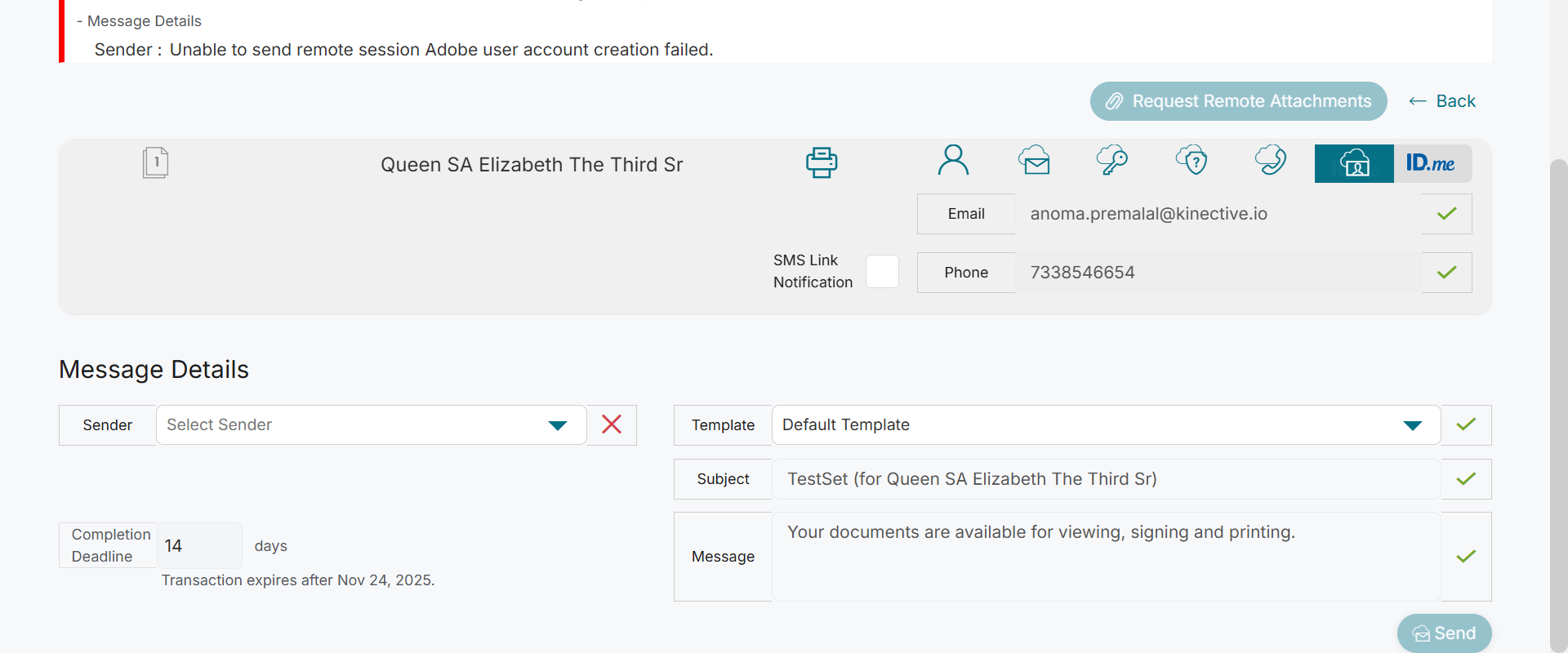Go Back using the arrow link

click(x=1442, y=101)
